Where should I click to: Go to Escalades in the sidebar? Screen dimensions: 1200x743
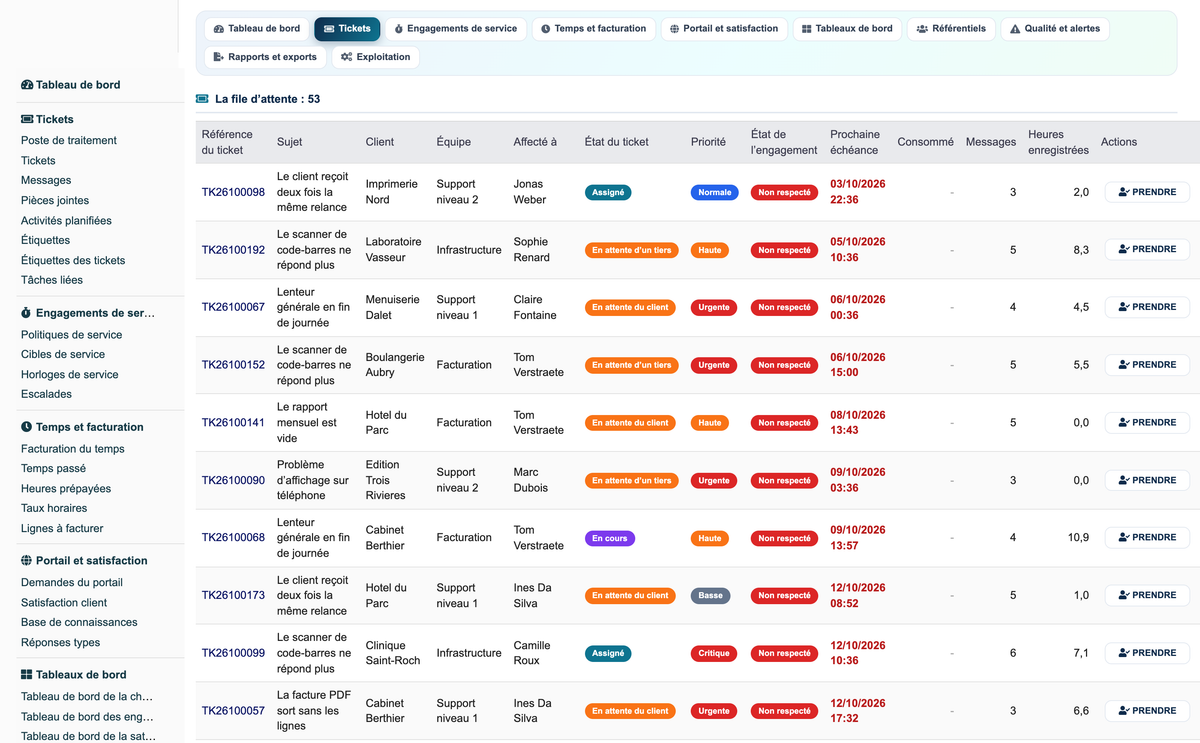pos(46,395)
